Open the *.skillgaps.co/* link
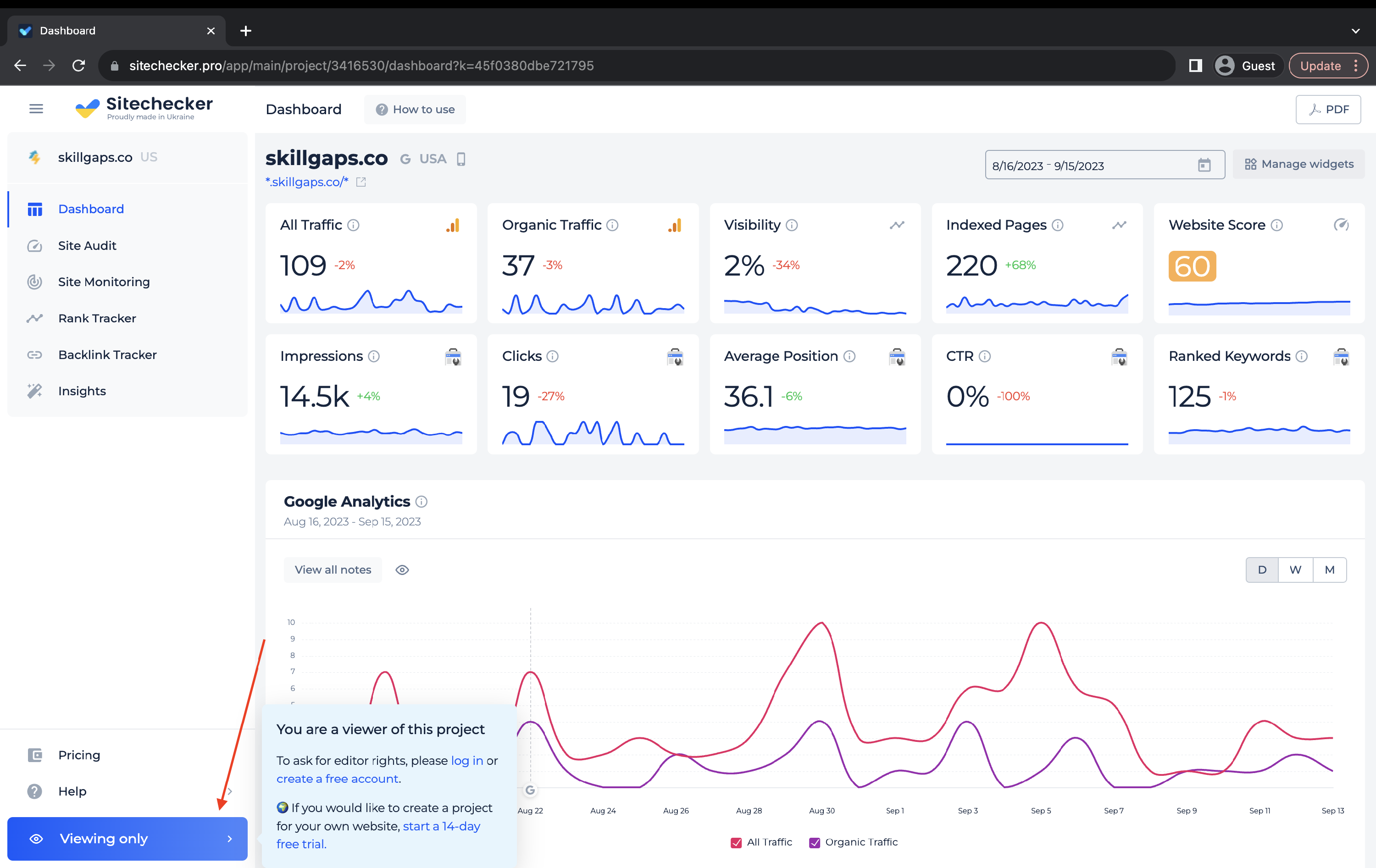 pos(307,182)
